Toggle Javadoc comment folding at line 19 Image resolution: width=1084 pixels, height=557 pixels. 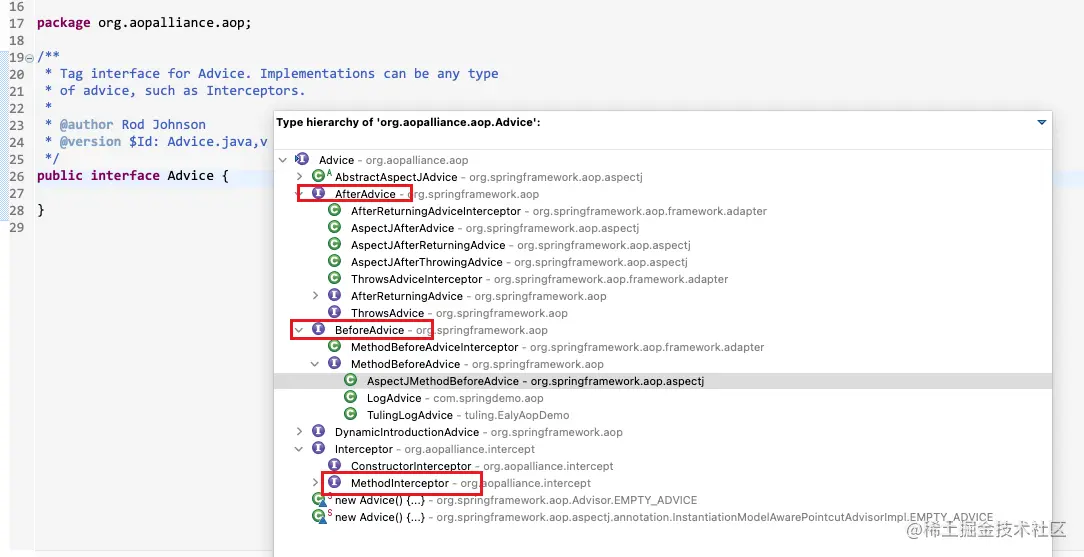click(x=30, y=57)
